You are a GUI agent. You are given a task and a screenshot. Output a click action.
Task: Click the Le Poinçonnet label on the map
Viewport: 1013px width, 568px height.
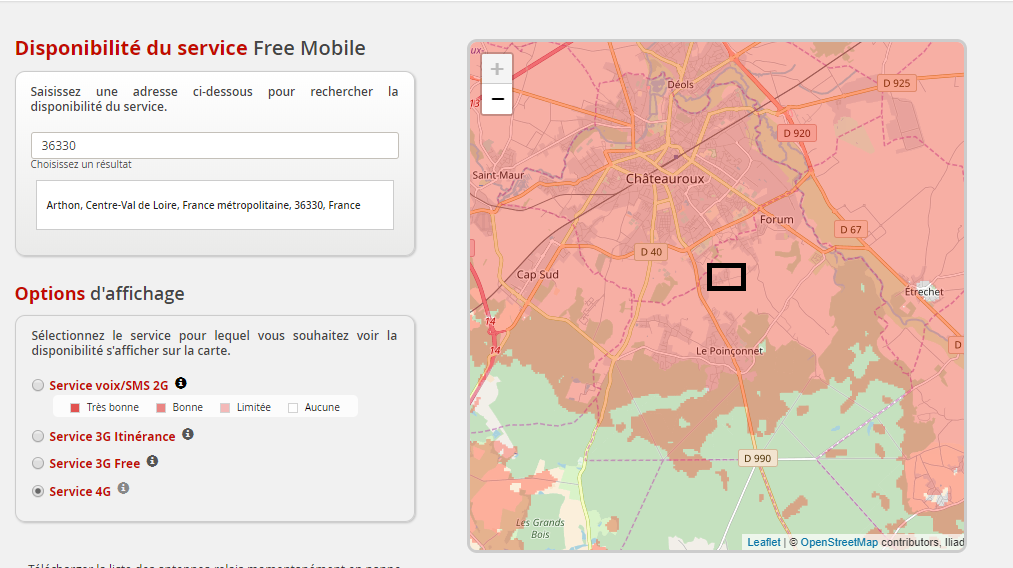tap(729, 351)
